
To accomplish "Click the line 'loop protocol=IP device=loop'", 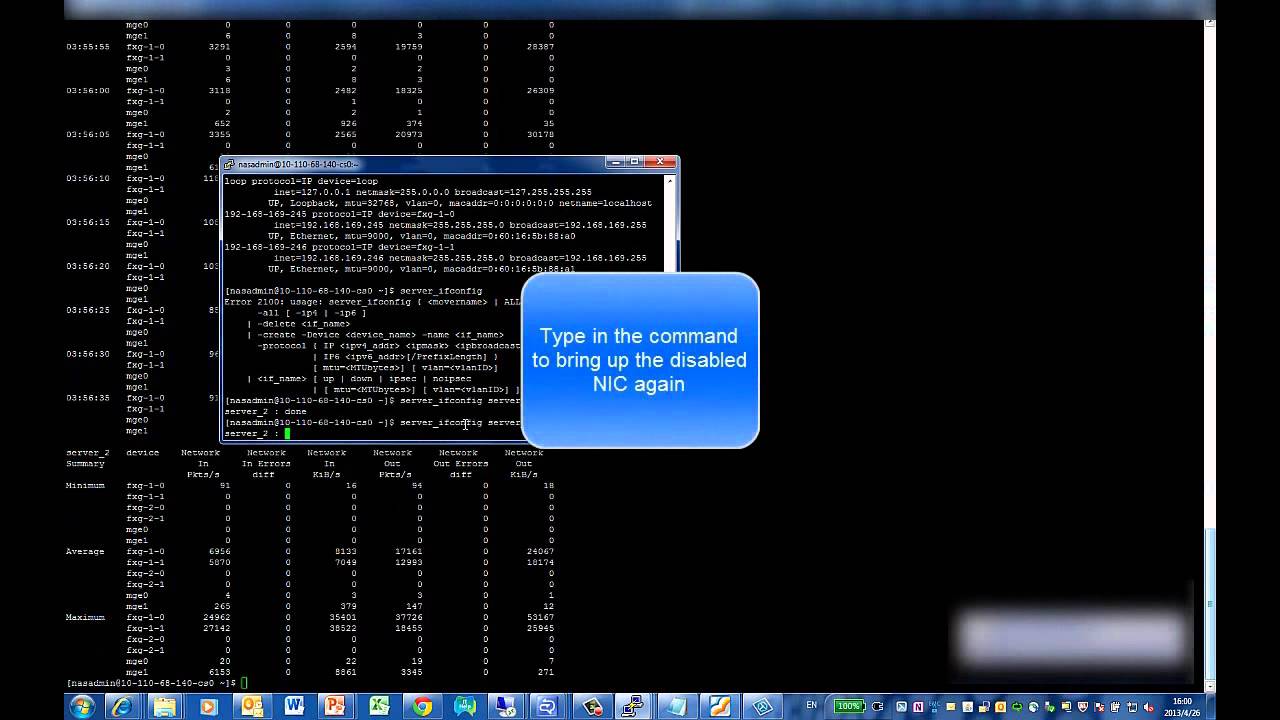I will pos(301,181).
